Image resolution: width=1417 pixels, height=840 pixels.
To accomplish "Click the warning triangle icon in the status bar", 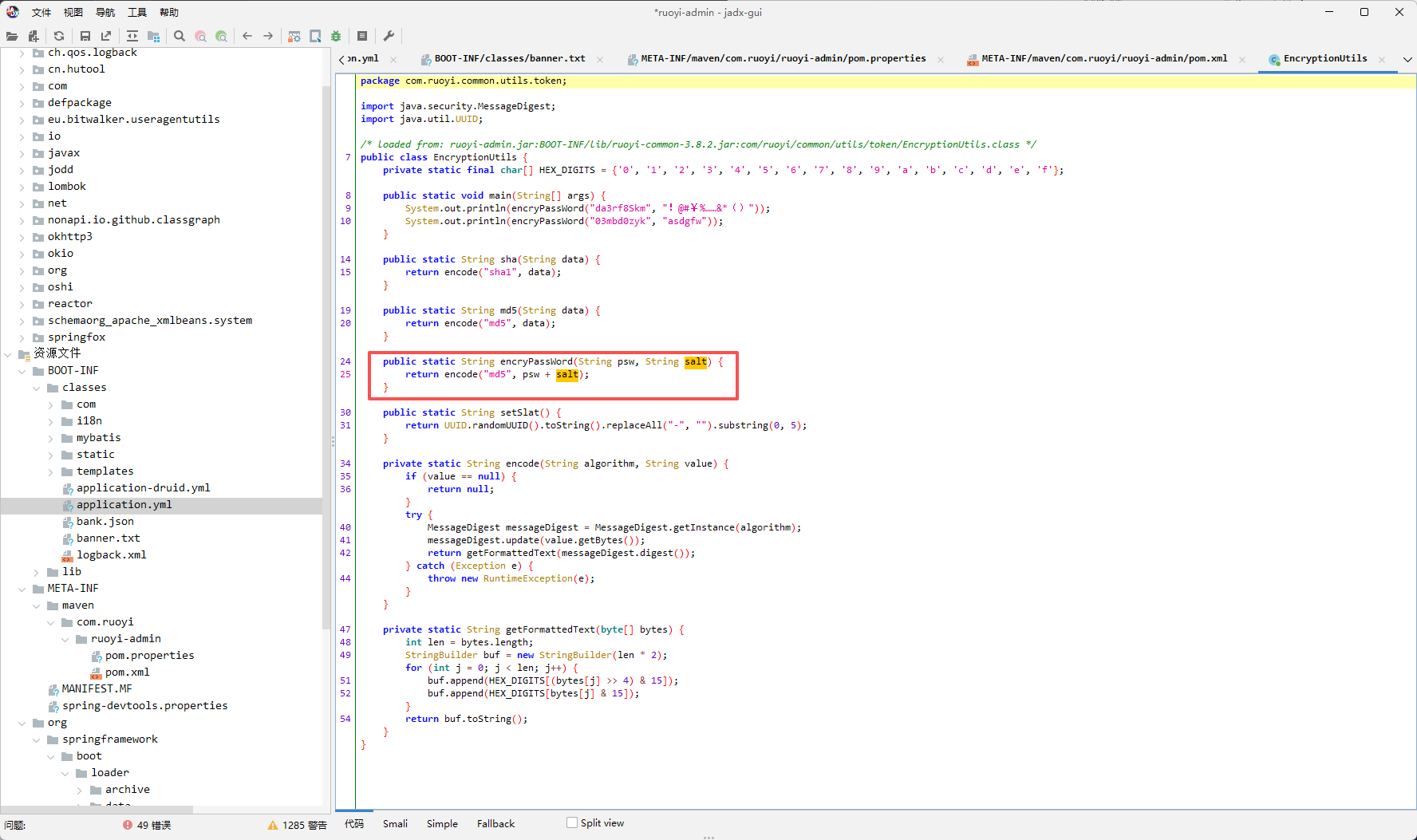I will click(x=273, y=825).
